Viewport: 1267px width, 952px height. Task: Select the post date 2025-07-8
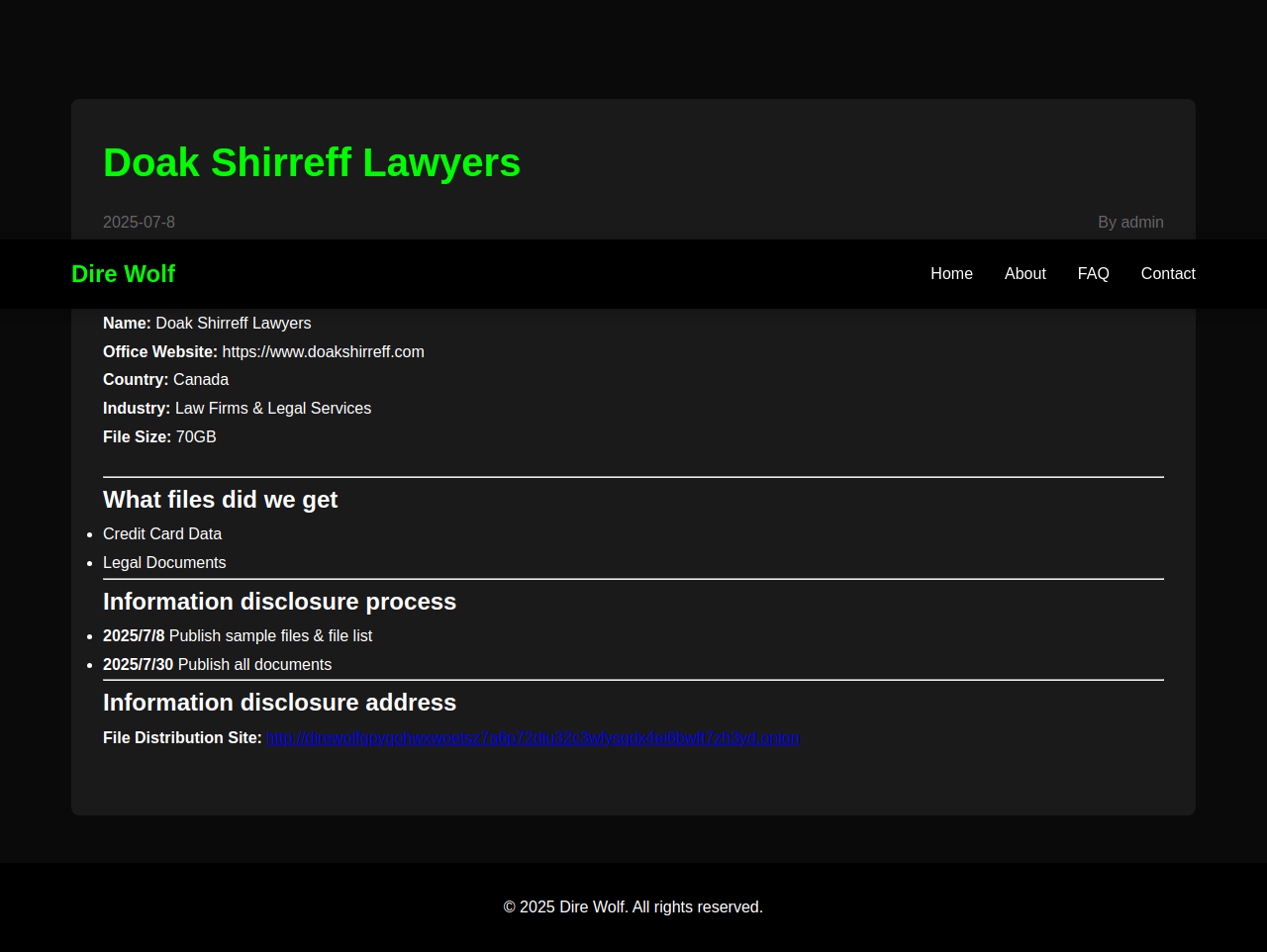point(139,223)
